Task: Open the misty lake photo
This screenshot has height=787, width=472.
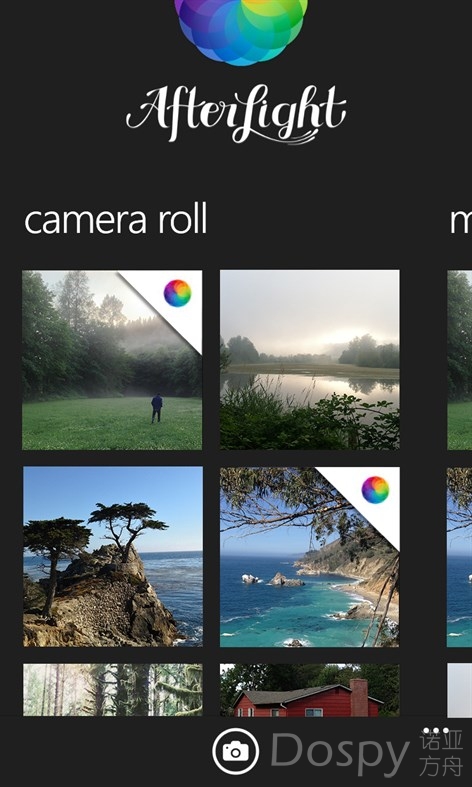Action: point(310,360)
